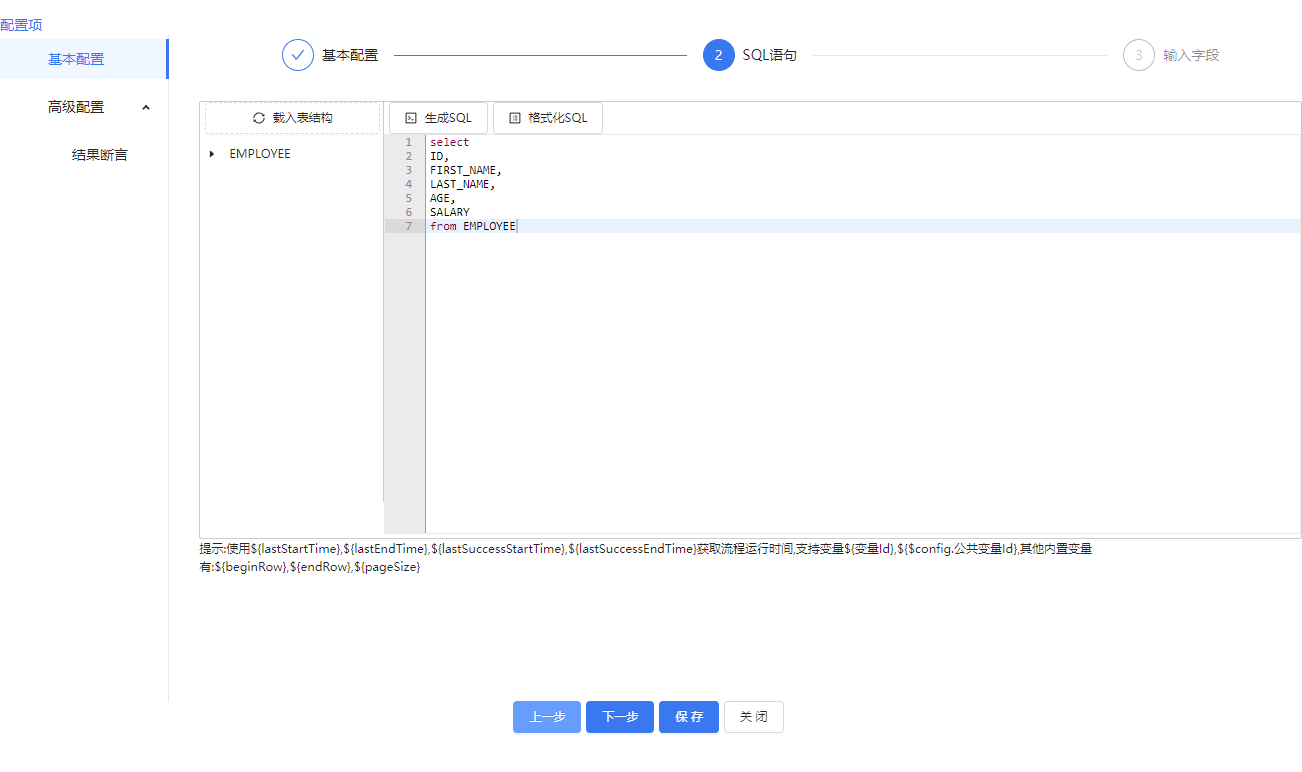Click the 生成SQL button
The image size is (1302, 772).
point(438,118)
